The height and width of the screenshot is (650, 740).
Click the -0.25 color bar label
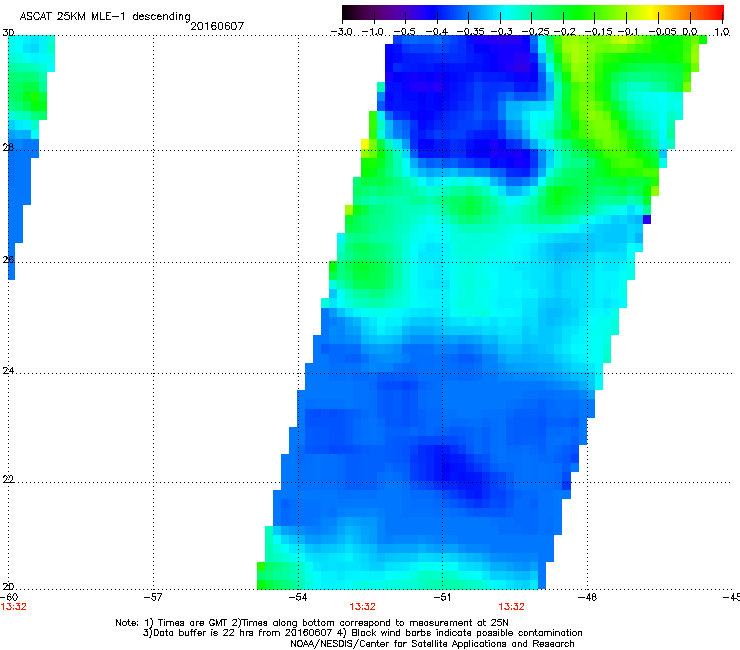536,32
